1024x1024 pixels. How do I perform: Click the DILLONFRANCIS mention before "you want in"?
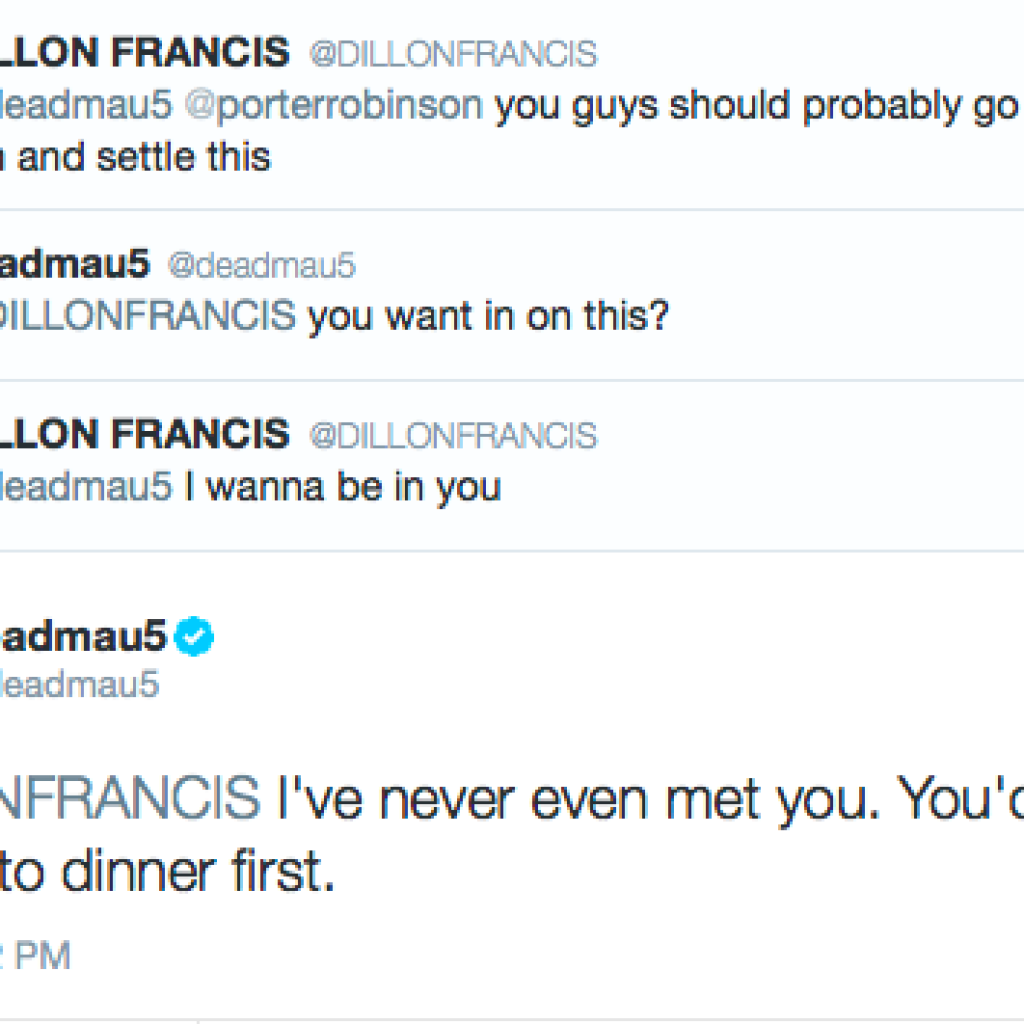pos(147,316)
